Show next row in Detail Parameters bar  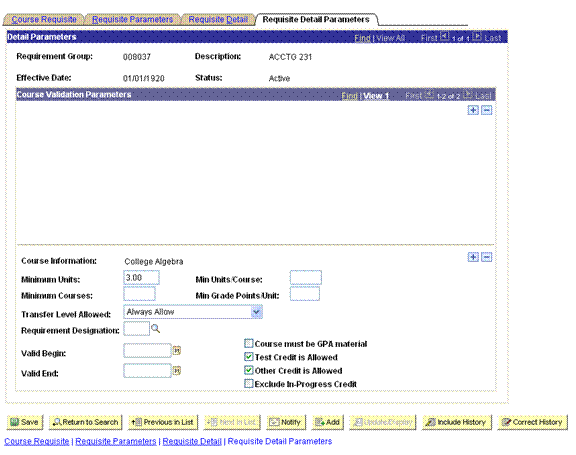(477, 36)
